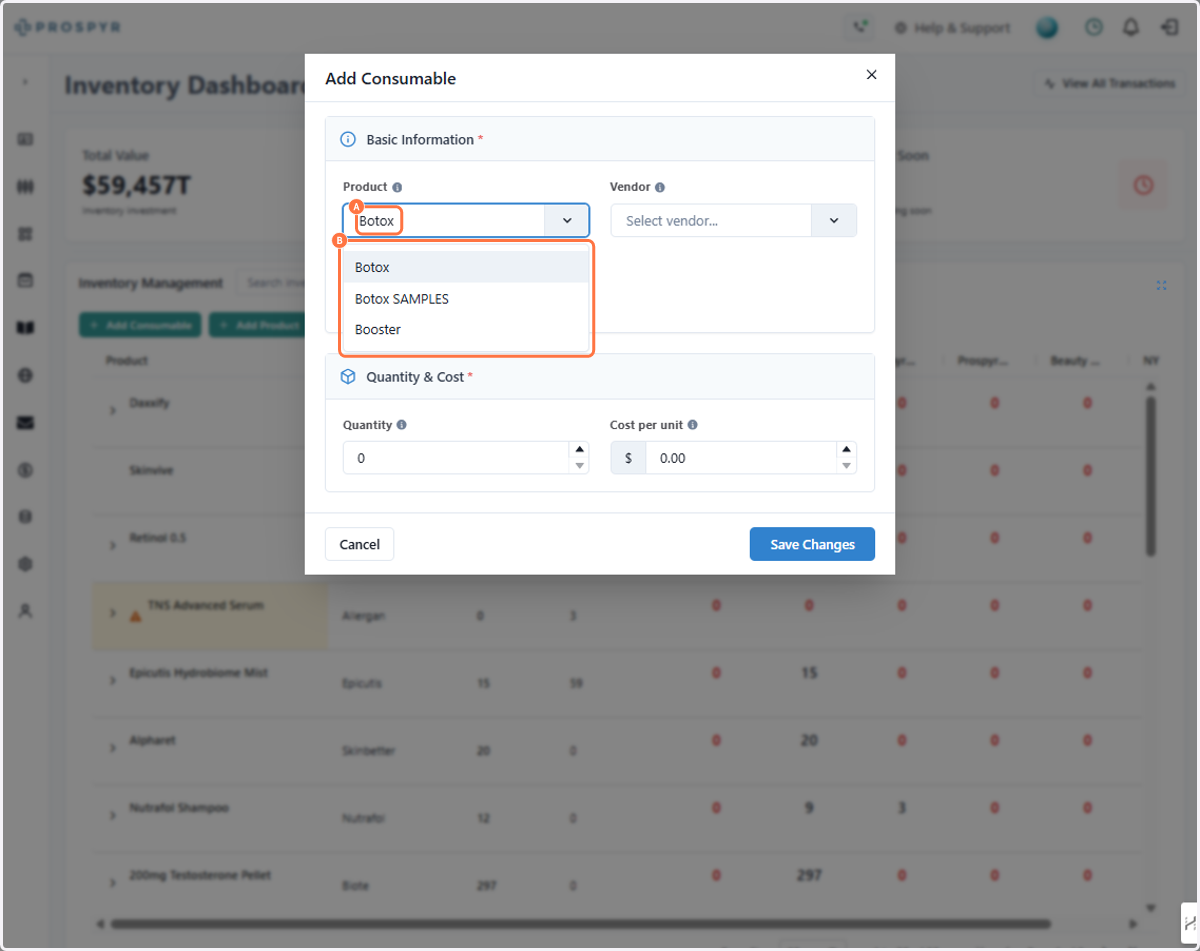Increase Quantity with the up arrow
This screenshot has height=951, width=1200.
point(579,450)
